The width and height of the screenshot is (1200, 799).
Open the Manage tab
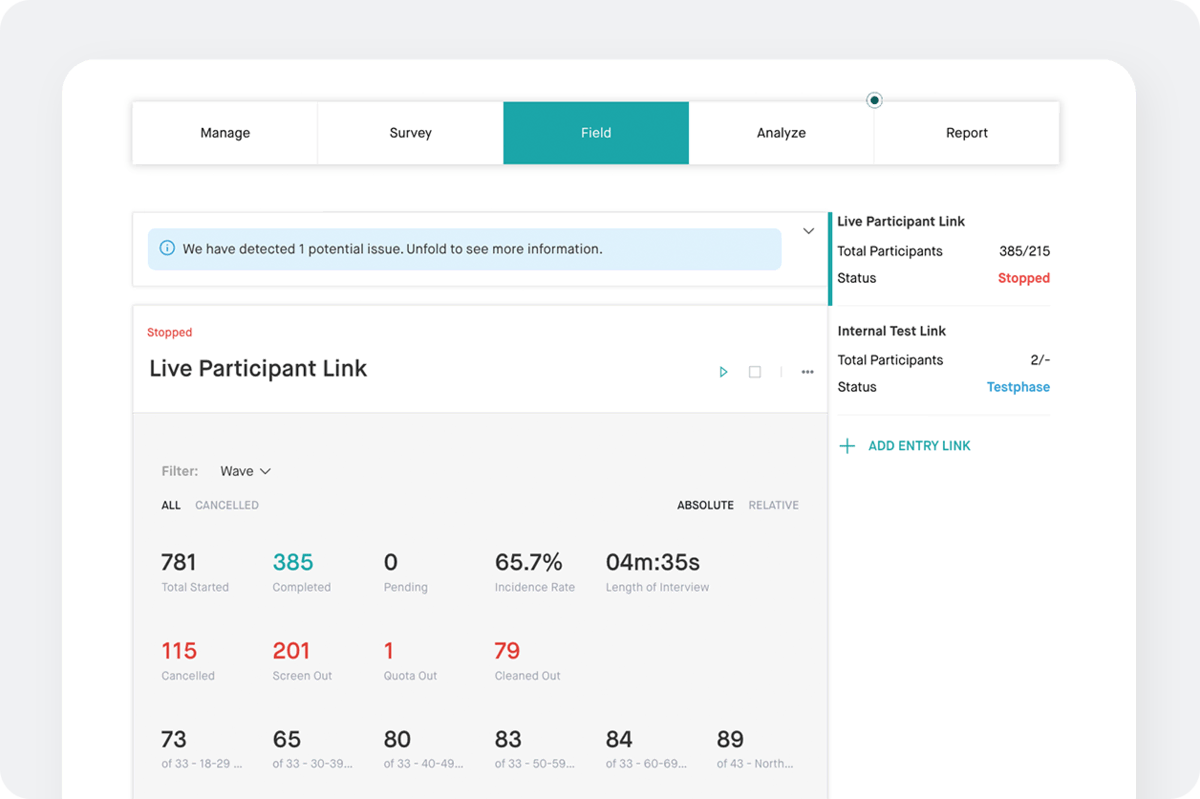225,132
